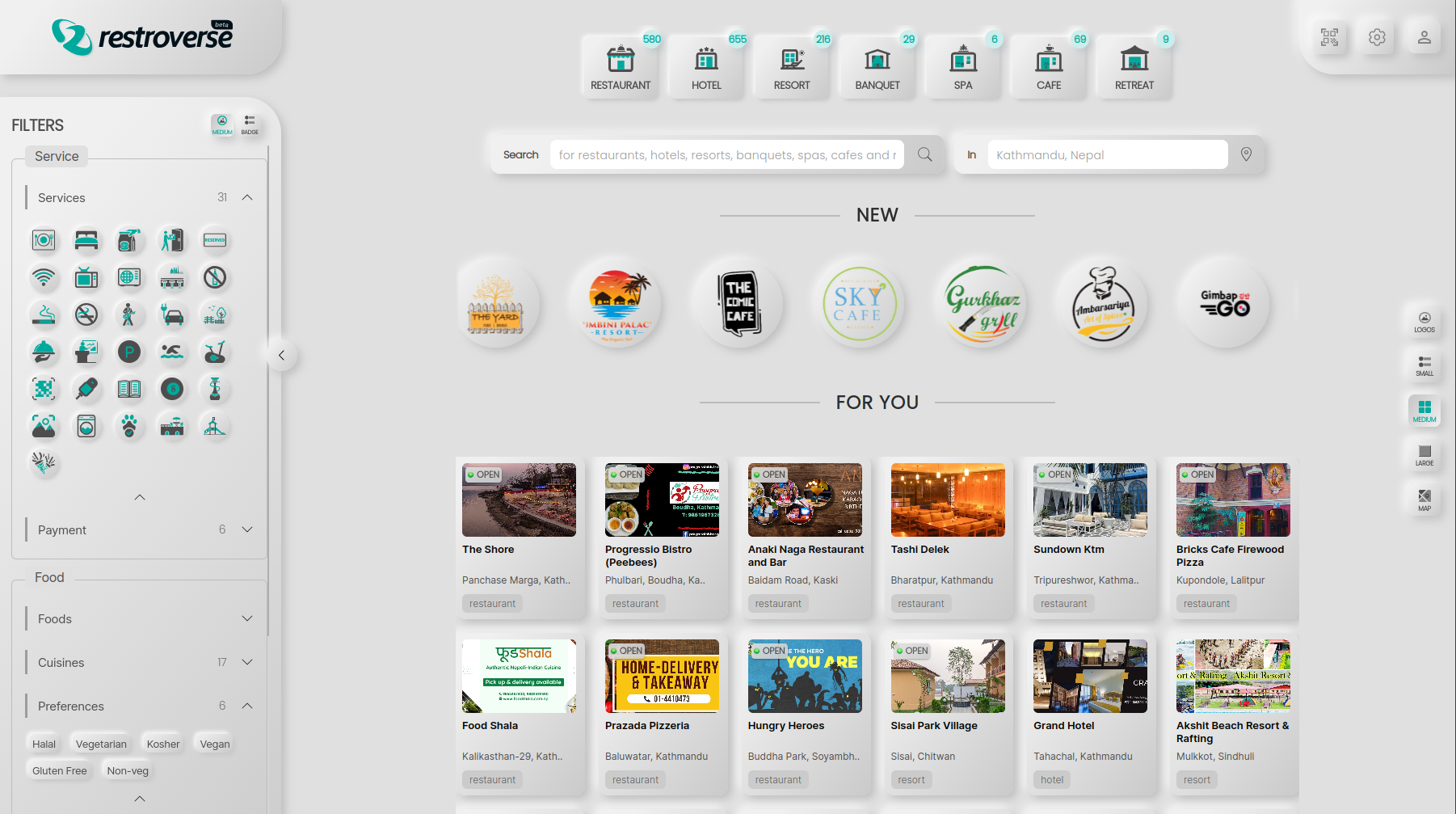1456x814 pixels.
Task: Select the swimming pool service icon
Action: pos(172,352)
